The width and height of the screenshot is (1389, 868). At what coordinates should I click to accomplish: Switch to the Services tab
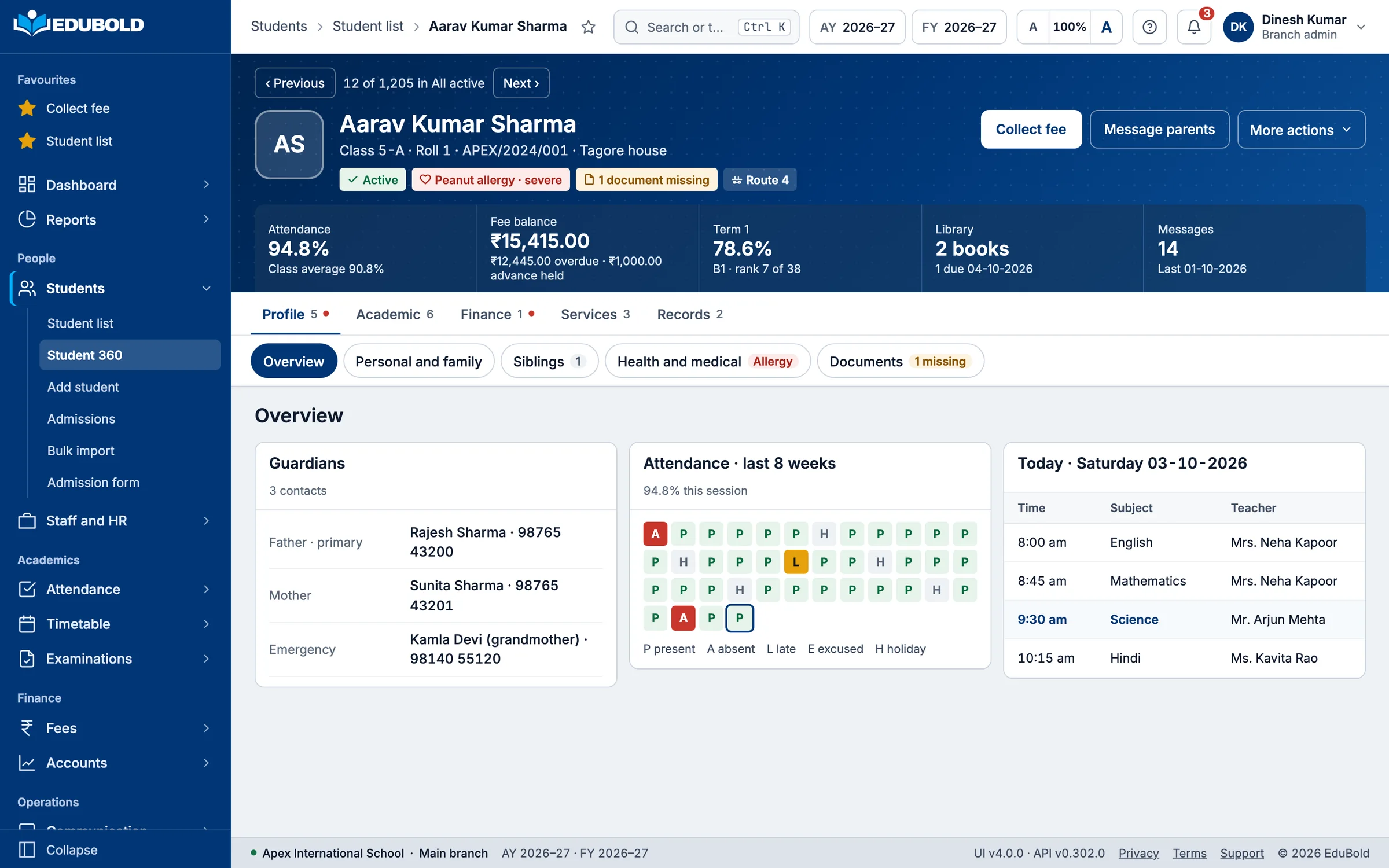click(595, 314)
